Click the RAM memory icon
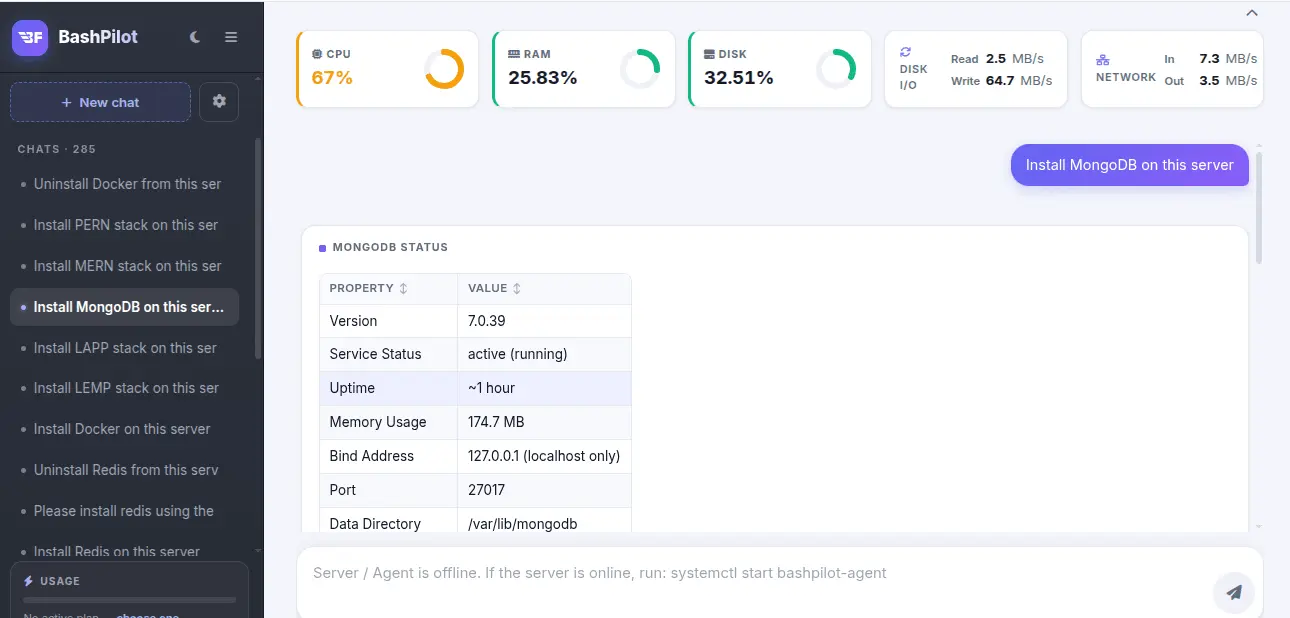Screen dimensions: 1290x618 point(514,54)
